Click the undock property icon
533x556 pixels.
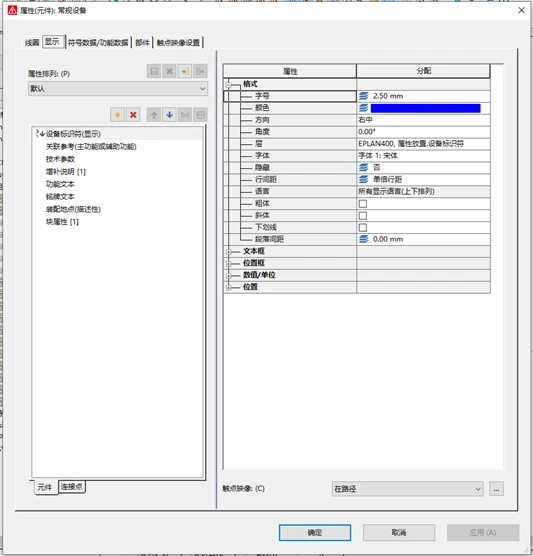[185, 115]
